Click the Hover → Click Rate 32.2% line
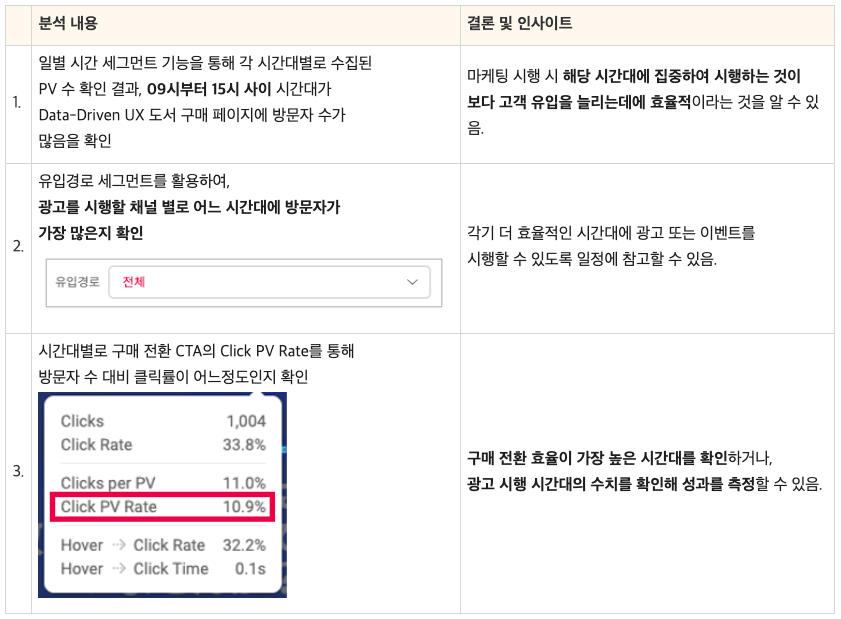Image resolution: width=841 pixels, height=619 pixels. 163,545
